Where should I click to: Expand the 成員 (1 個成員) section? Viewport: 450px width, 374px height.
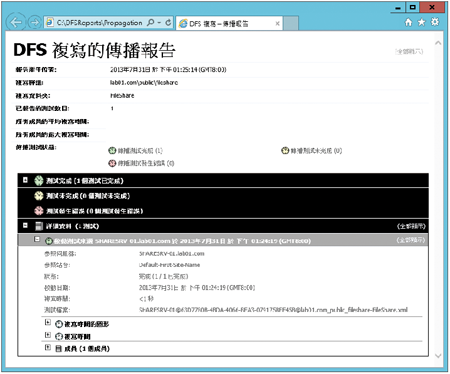tap(48, 347)
